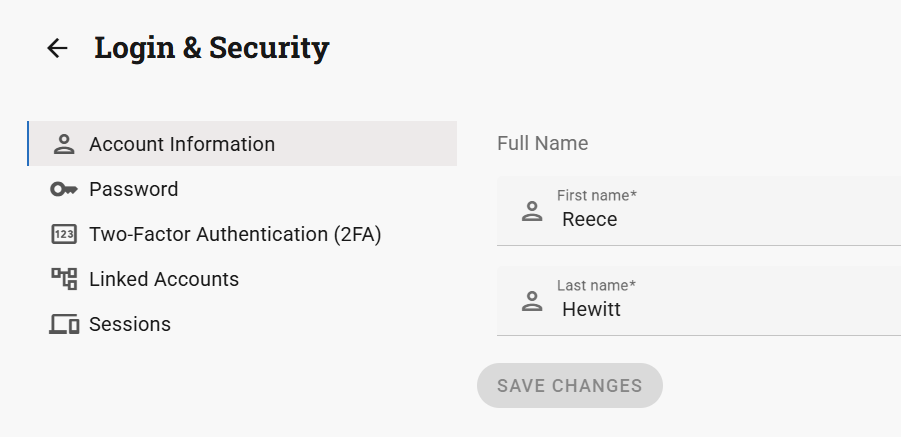This screenshot has width=901, height=437.
Task: Click the person icon next to Account Information
Action: tap(64, 144)
